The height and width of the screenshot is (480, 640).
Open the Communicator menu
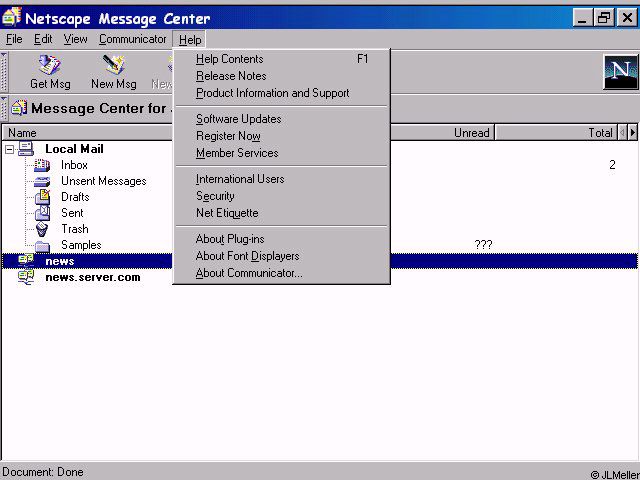(133, 39)
